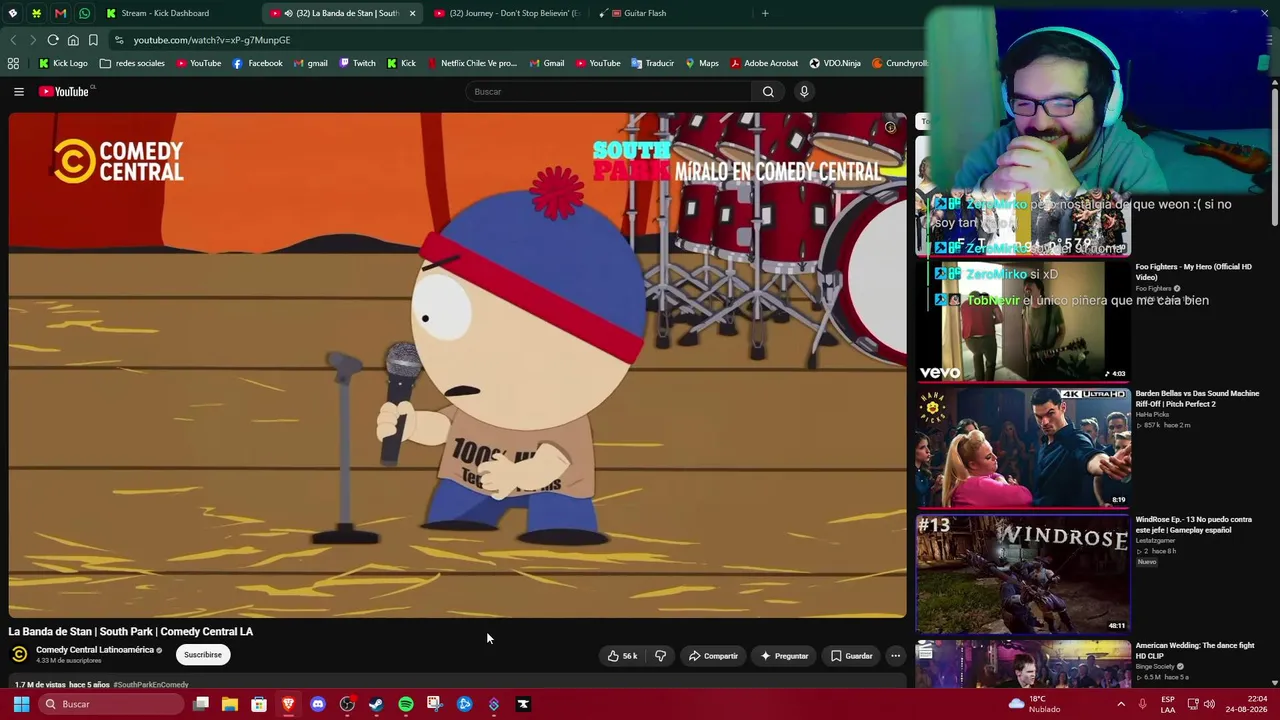Open OBS Studio from the taskbar
The width and height of the screenshot is (1280, 720).
[x=347, y=704]
